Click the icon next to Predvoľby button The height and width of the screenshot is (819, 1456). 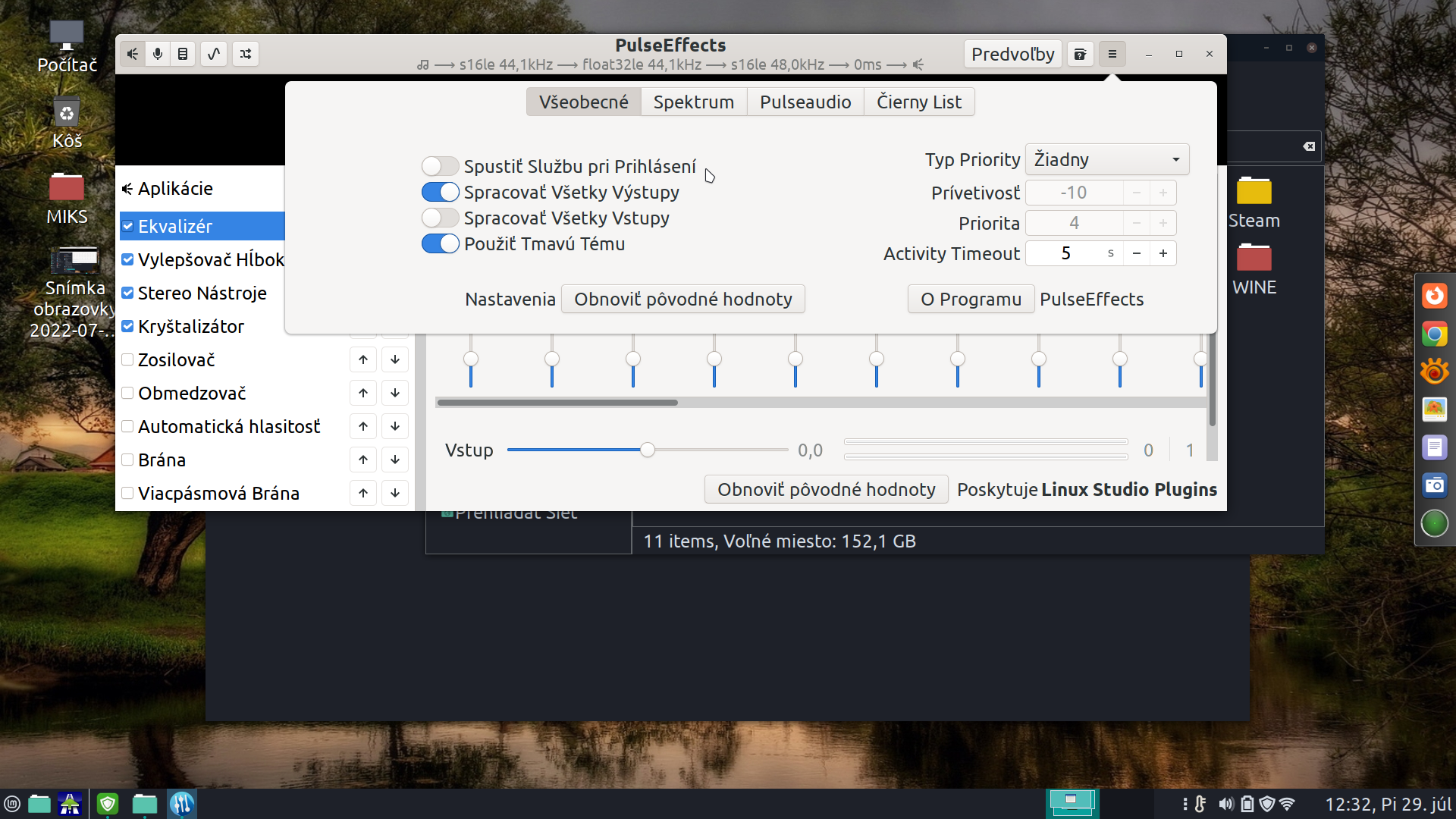point(1080,54)
